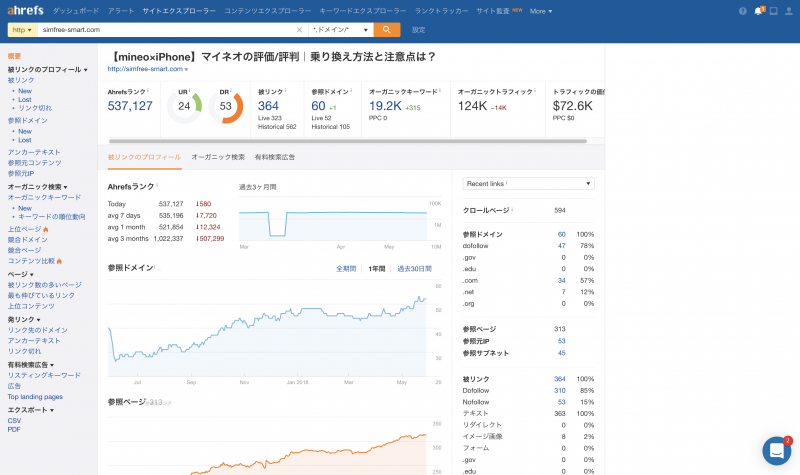800x475 pixels.
Task: Focus the URL input field
Action: 167,30
